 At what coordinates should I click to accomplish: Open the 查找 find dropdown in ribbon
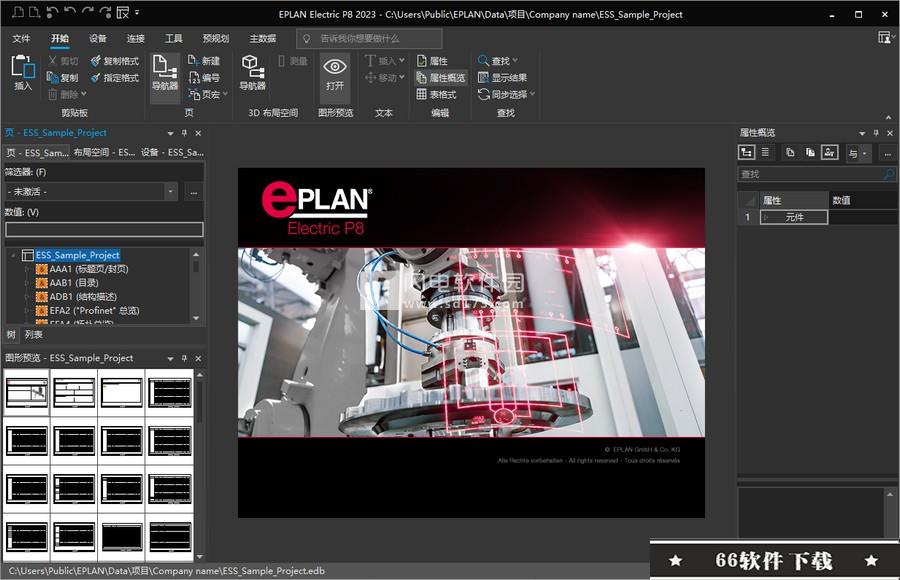[515, 61]
